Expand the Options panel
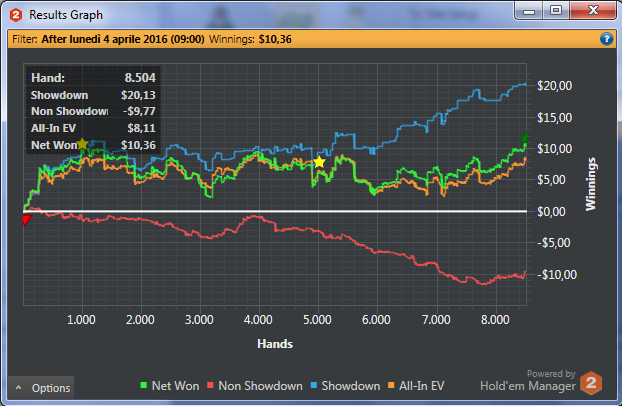Viewport: 622px width, 406px height. click(41, 388)
